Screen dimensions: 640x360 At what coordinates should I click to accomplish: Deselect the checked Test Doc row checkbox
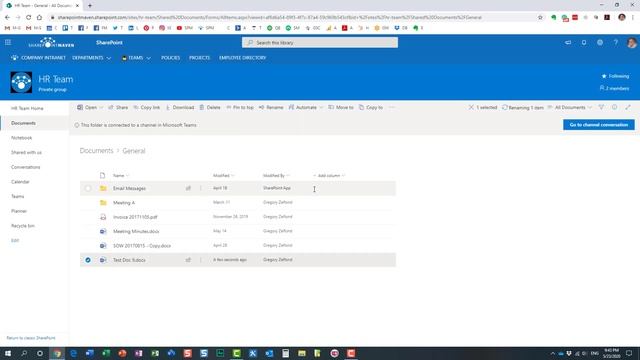click(x=88, y=260)
